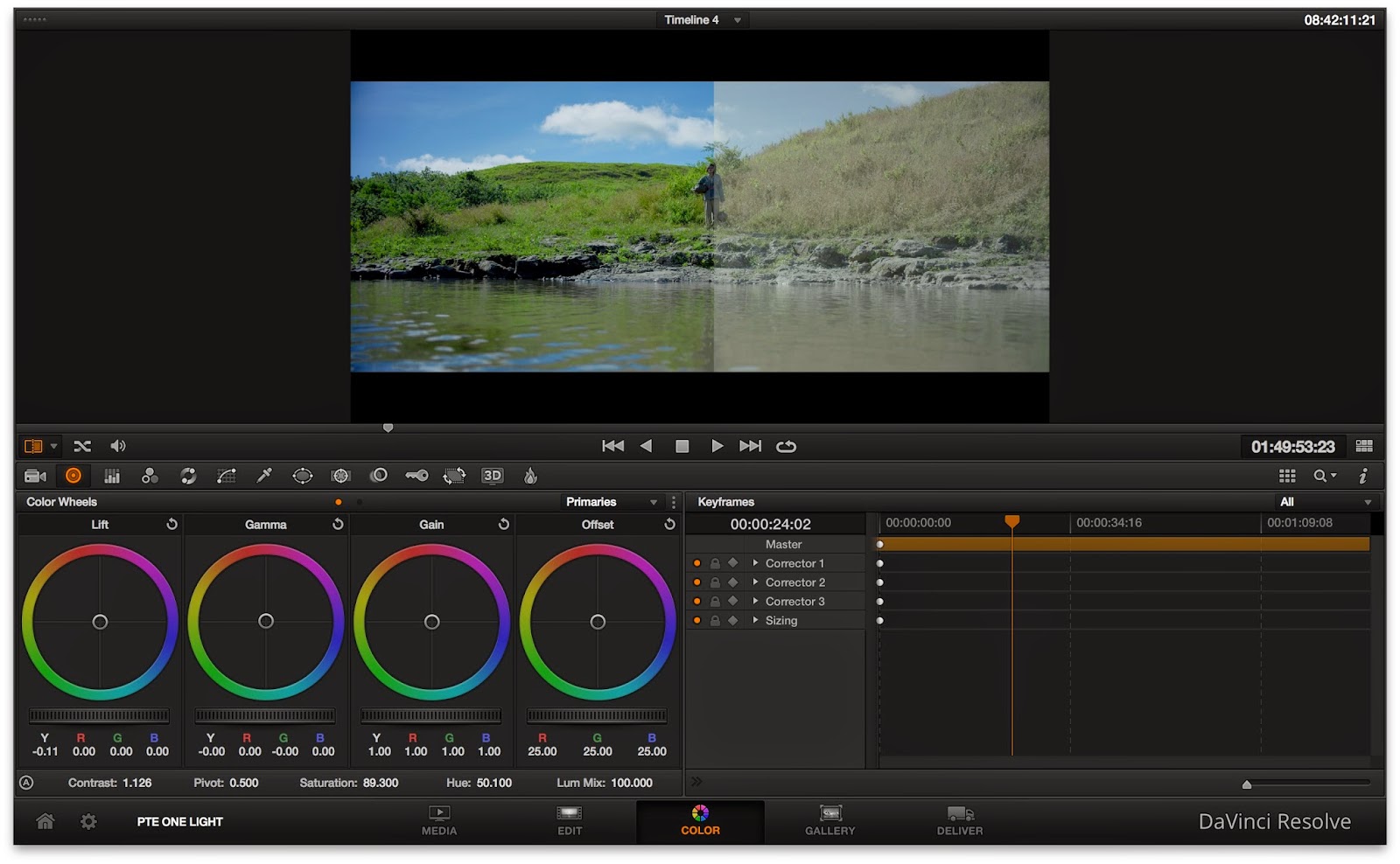This screenshot has height=864, width=1400.
Task: Expand the Corrector 1 keyframe track
Action: tap(756, 563)
